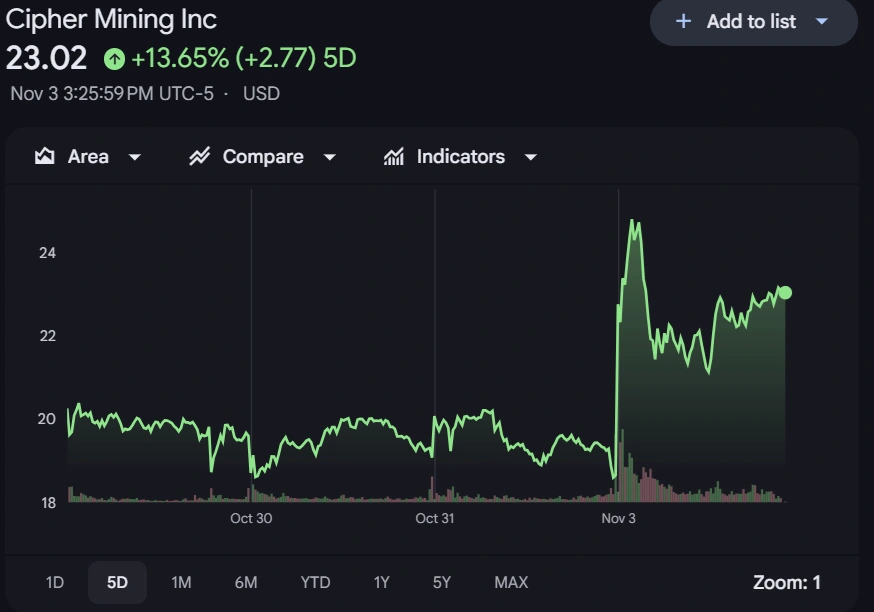Image resolution: width=874 pixels, height=612 pixels.
Task: Click the Indicators bar-chart icon
Action: click(x=392, y=156)
